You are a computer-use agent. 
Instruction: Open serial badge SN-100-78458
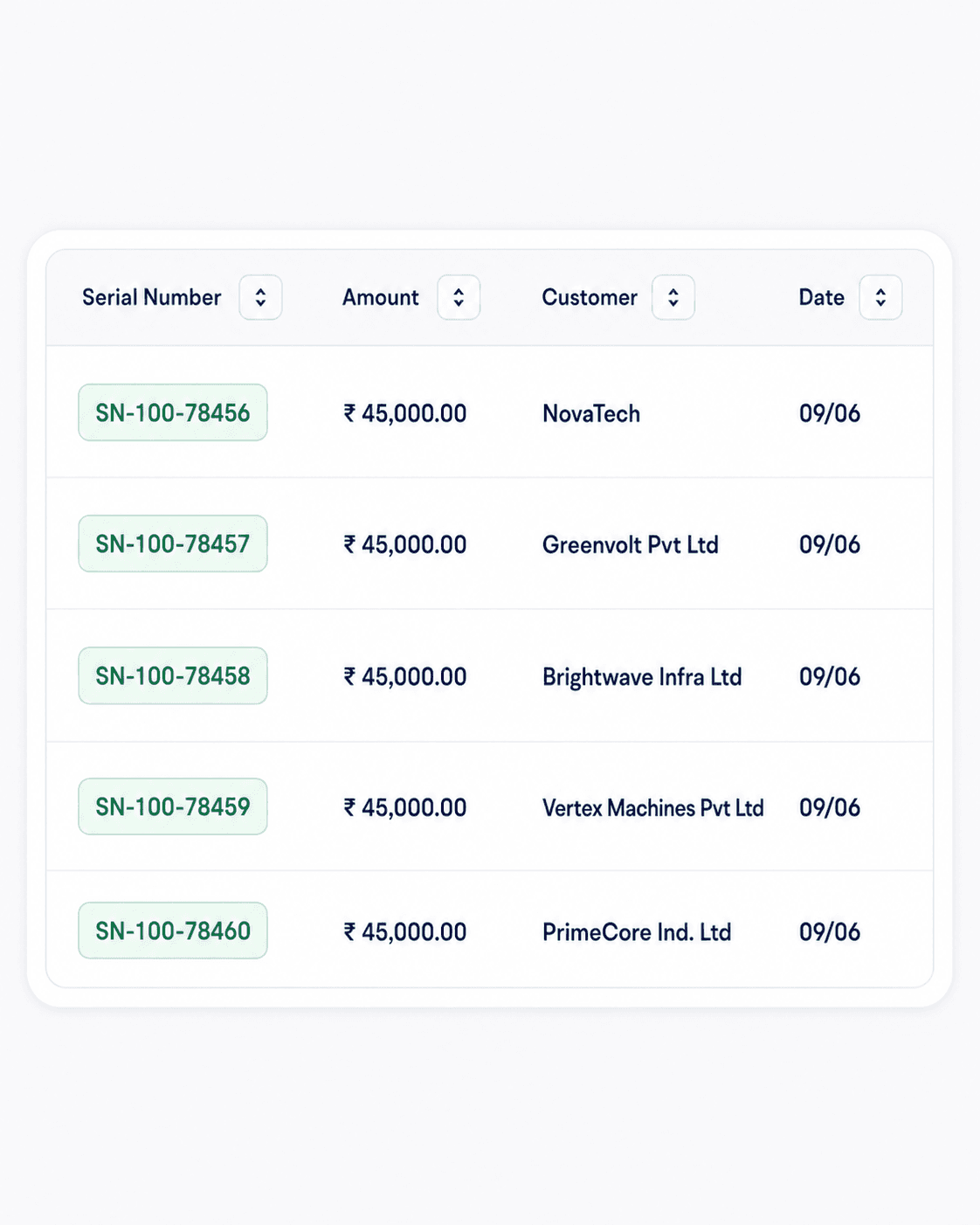[x=173, y=675]
